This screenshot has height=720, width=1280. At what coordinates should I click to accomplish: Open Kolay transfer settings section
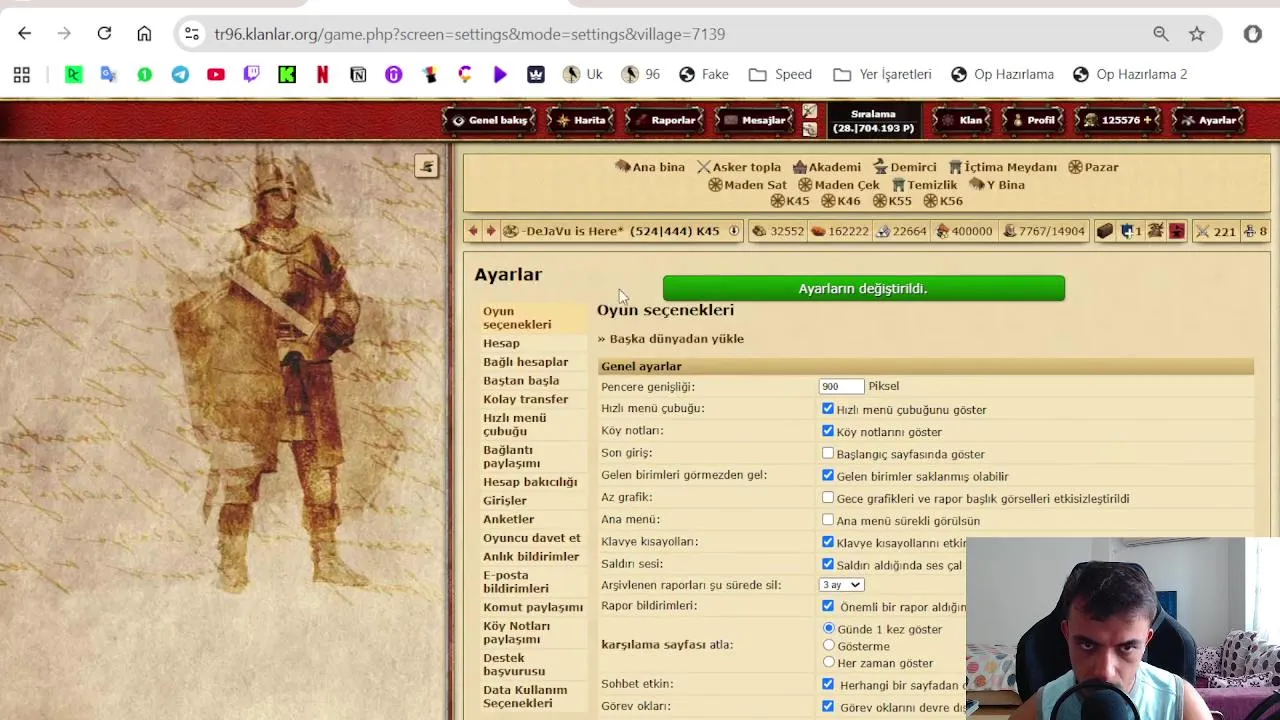pyautogui.click(x=525, y=399)
